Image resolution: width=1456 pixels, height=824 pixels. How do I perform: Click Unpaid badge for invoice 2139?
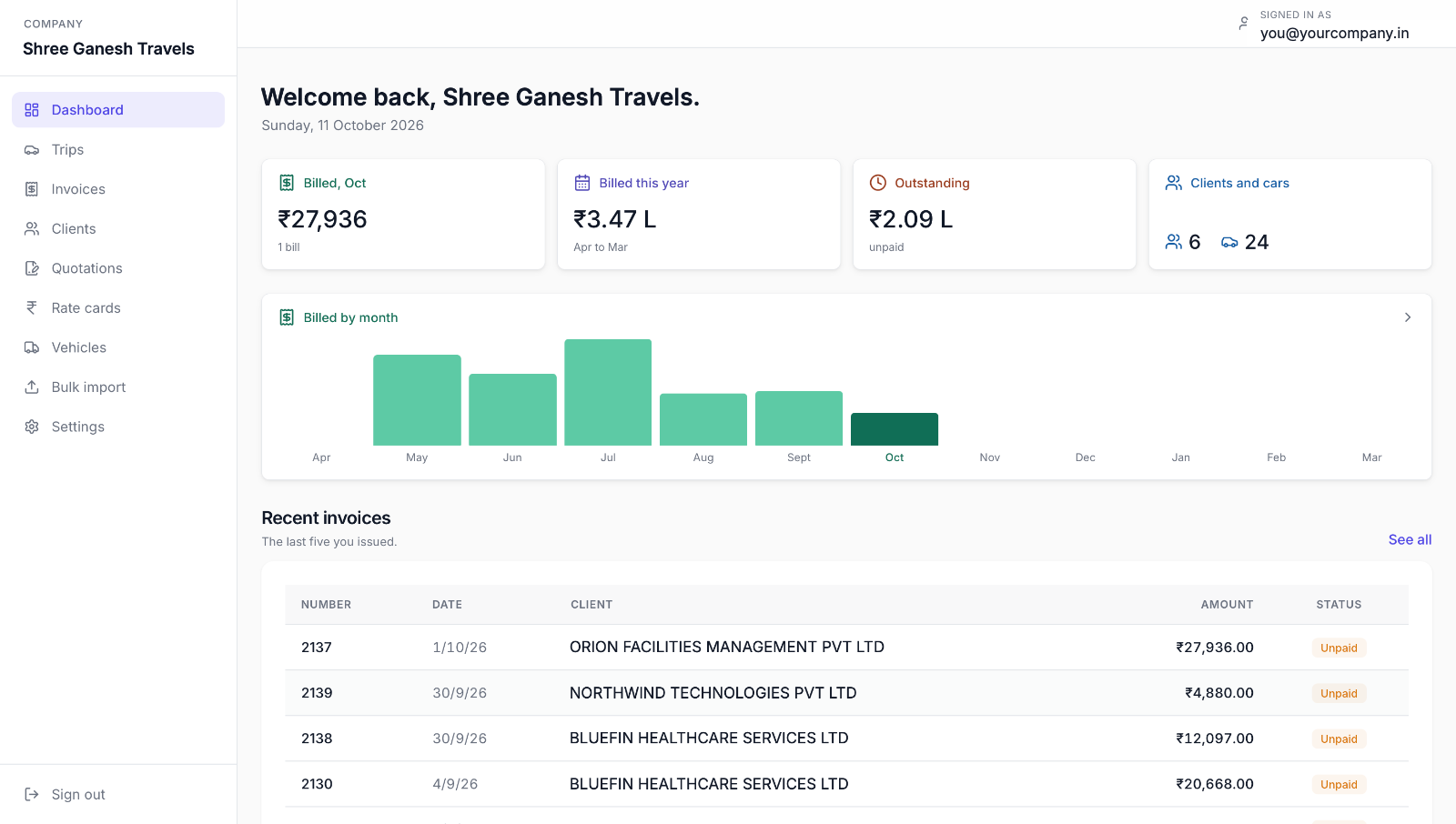coord(1339,694)
